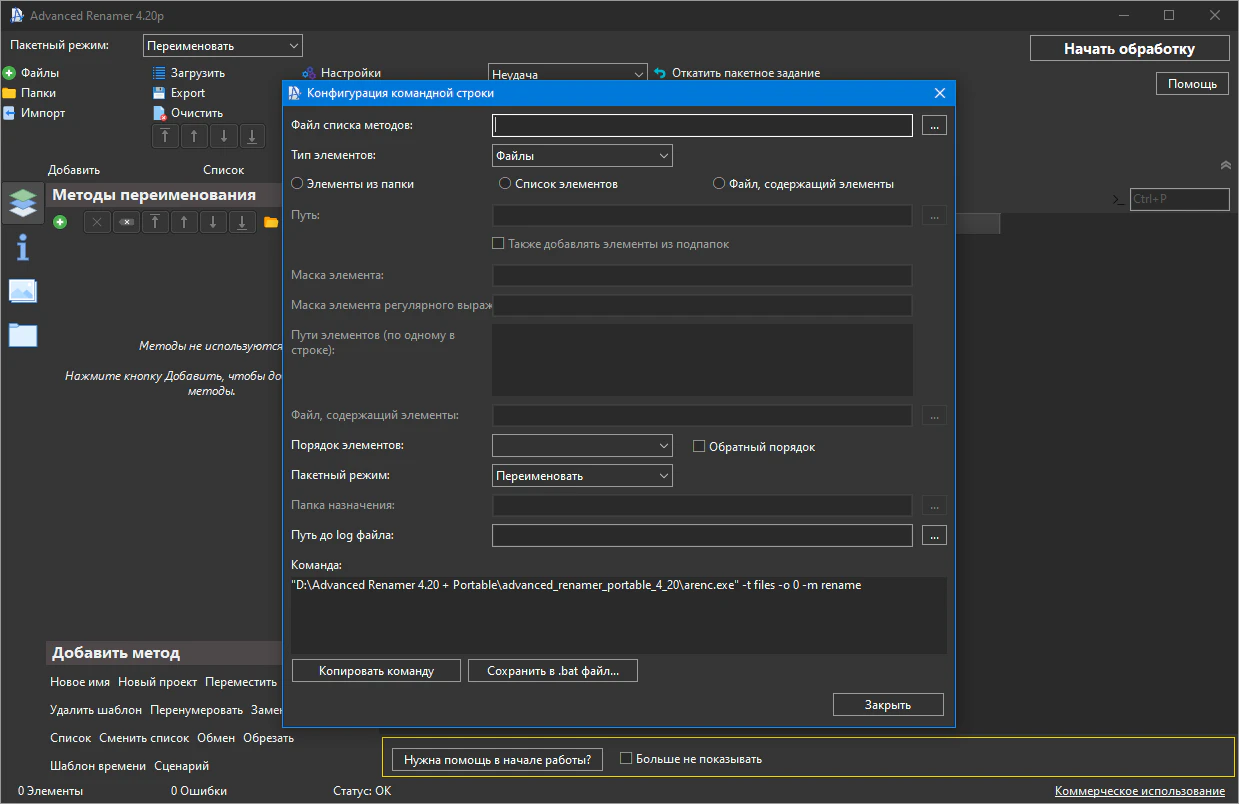
Task: Choose the Новое имя method
Action: (x=80, y=682)
